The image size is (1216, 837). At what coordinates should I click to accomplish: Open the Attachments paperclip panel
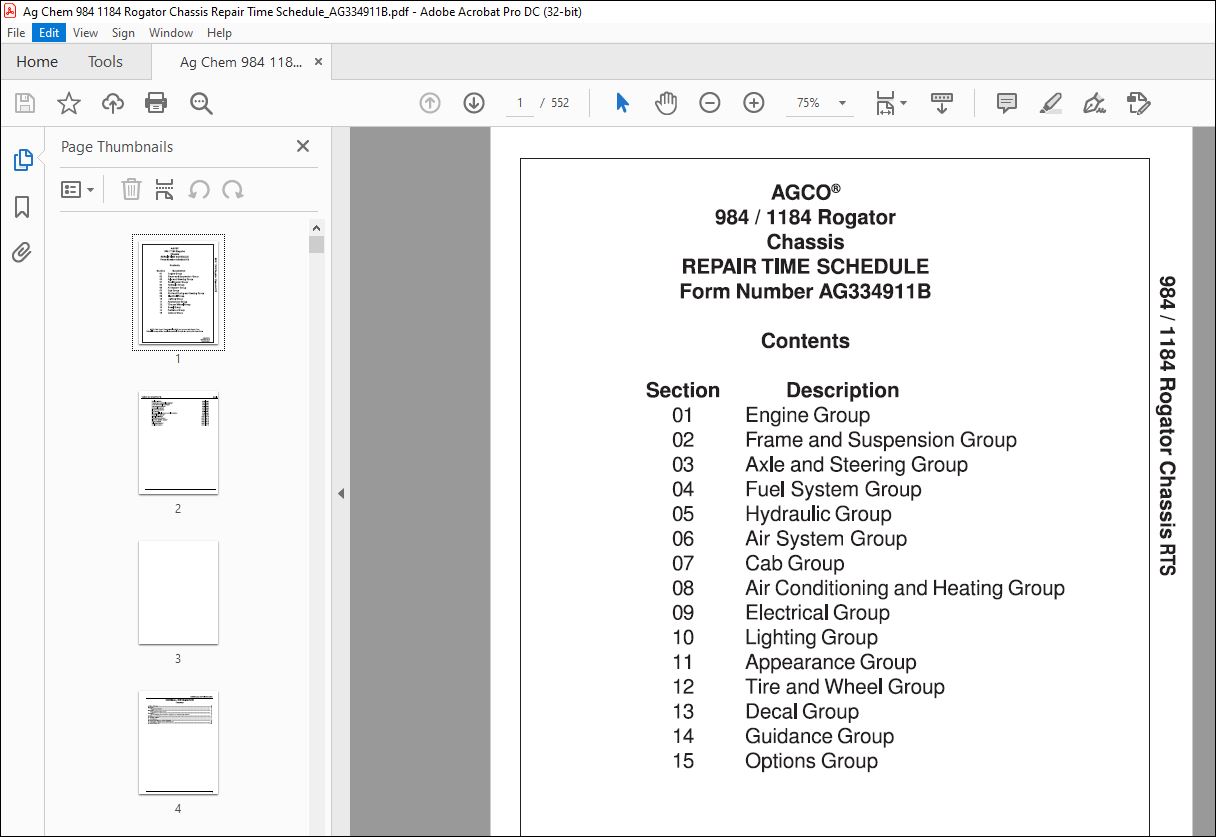(22, 253)
